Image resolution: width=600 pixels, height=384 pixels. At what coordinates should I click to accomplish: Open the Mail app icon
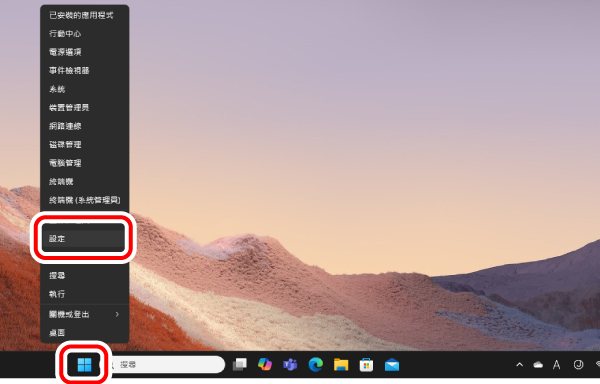click(392, 364)
